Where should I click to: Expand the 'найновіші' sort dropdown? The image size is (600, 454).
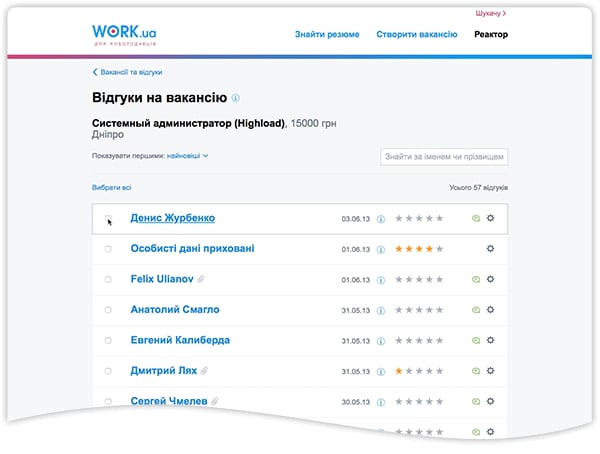click(187, 156)
